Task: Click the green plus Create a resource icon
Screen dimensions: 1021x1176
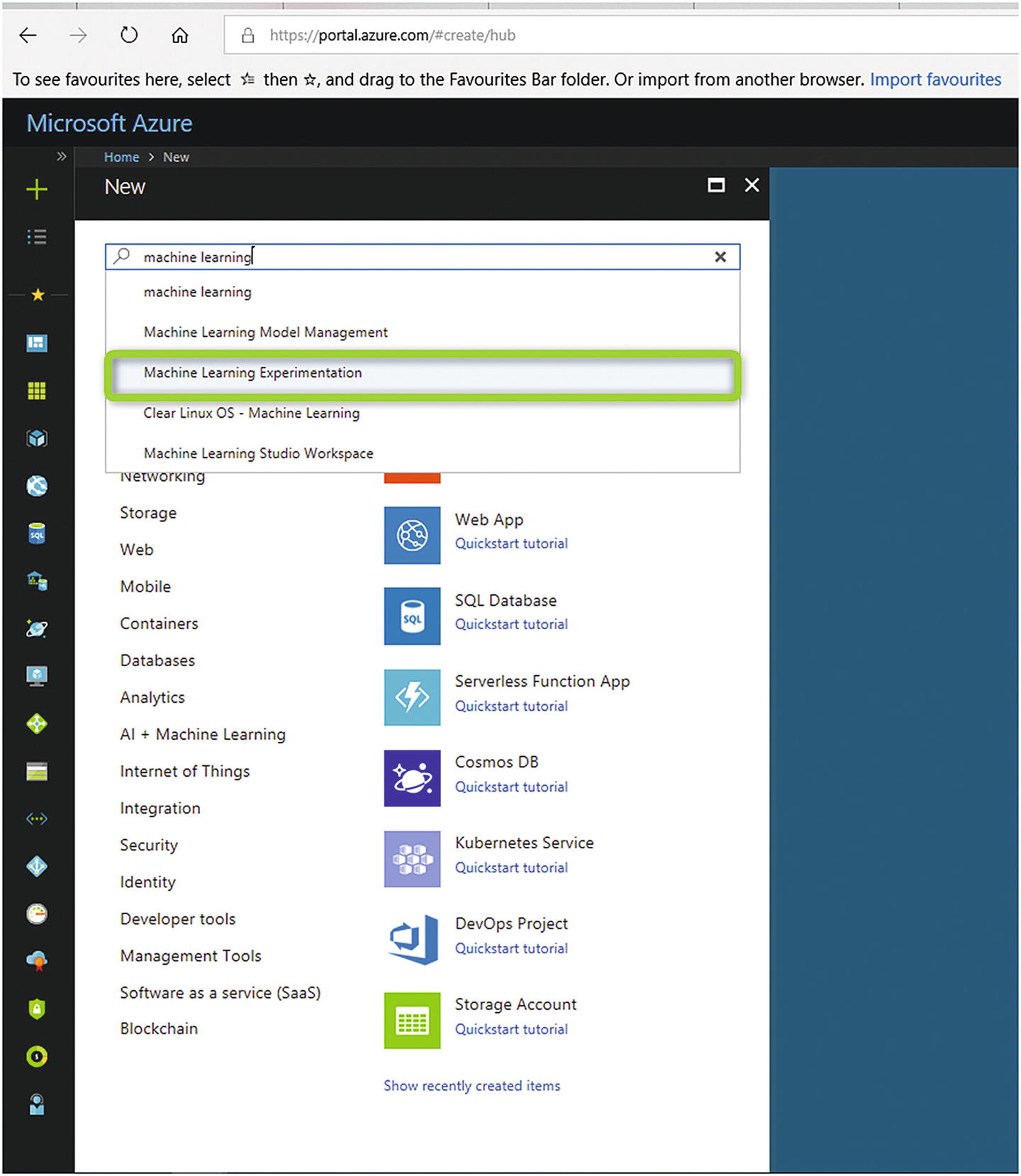Action: click(x=37, y=189)
